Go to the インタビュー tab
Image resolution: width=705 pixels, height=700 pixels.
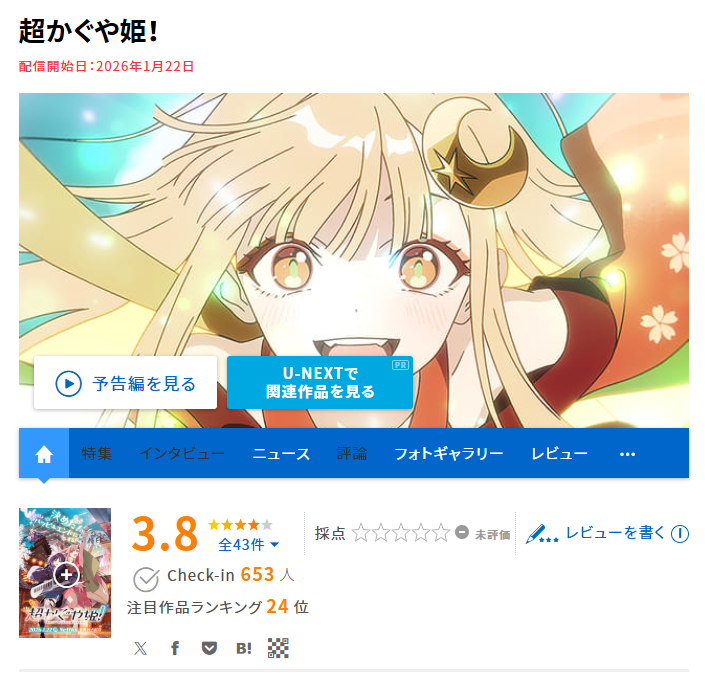[182, 453]
